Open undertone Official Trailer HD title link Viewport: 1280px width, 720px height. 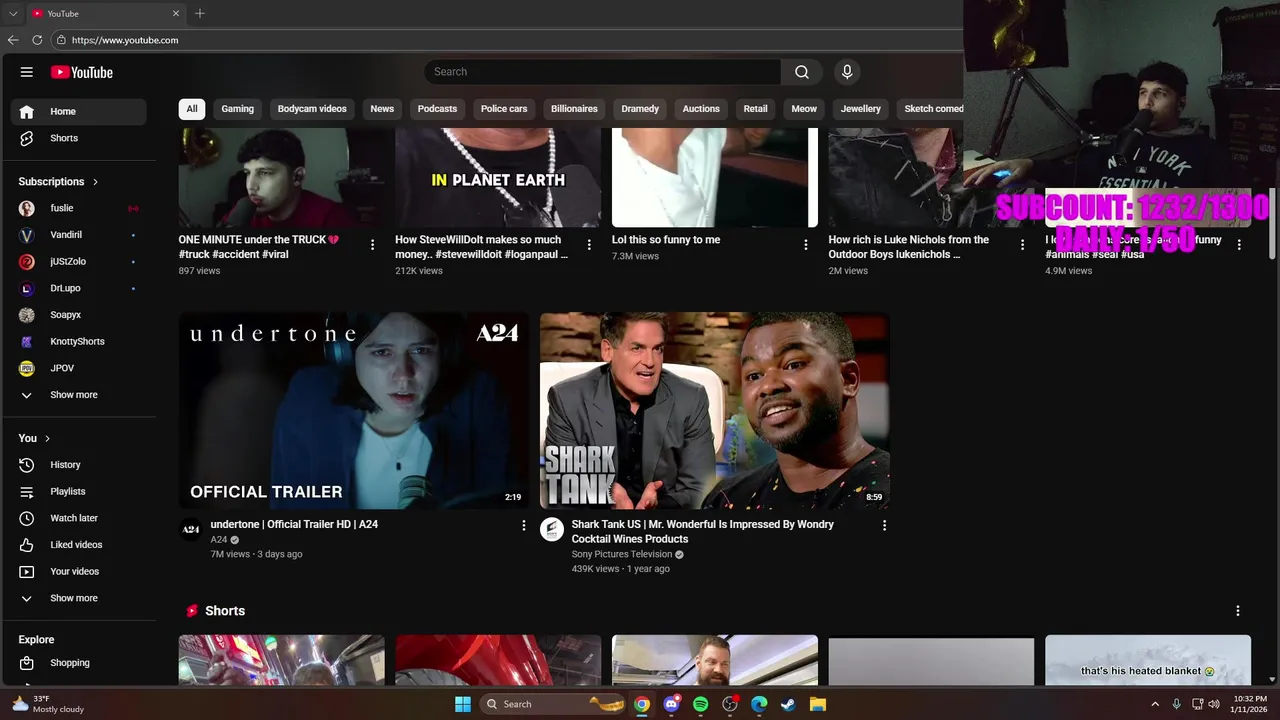pyautogui.click(x=294, y=524)
